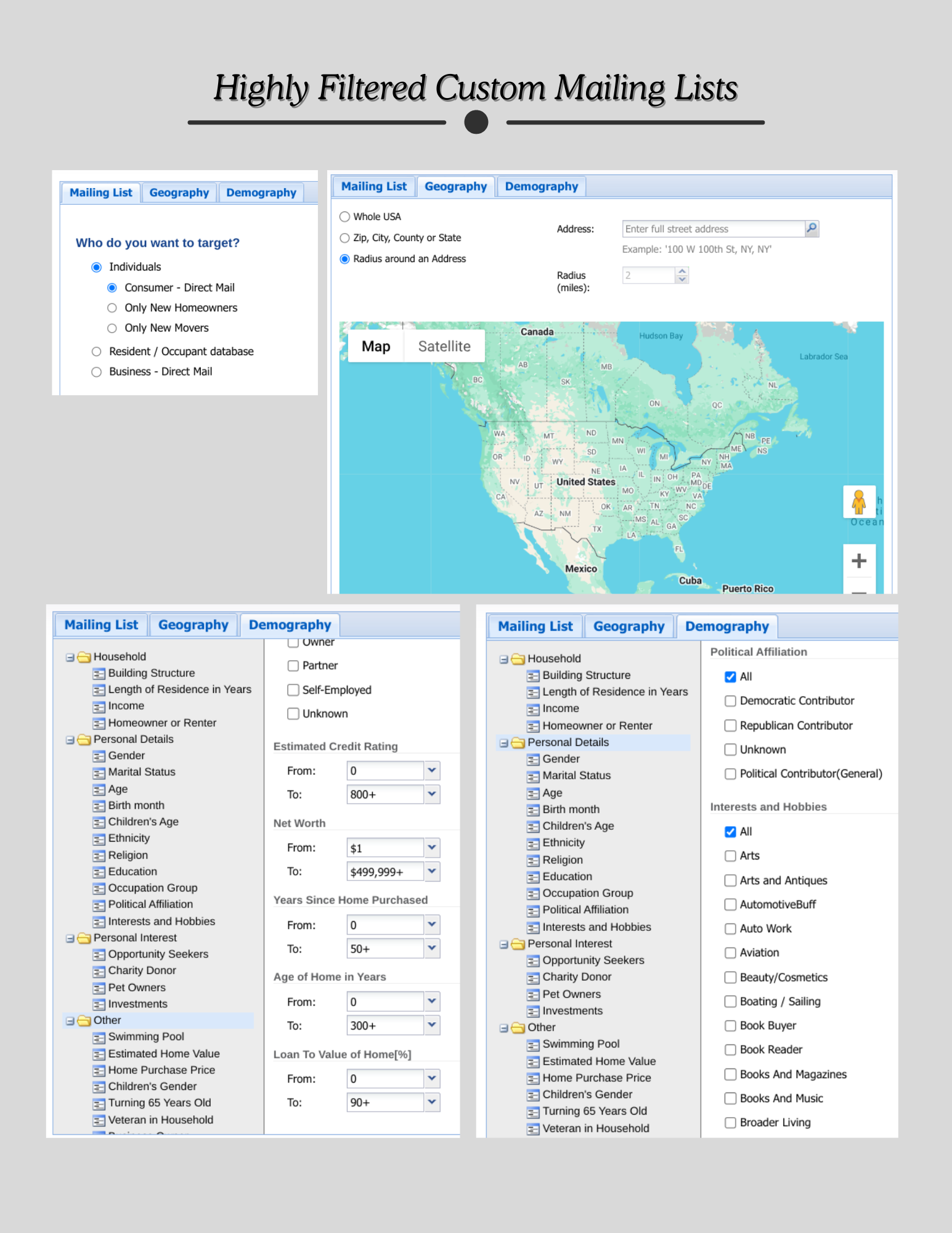Click the highlighted Personal Details folder icon
The height and width of the screenshot is (1233, 952).
pyautogui.click(x=518, y=743)
